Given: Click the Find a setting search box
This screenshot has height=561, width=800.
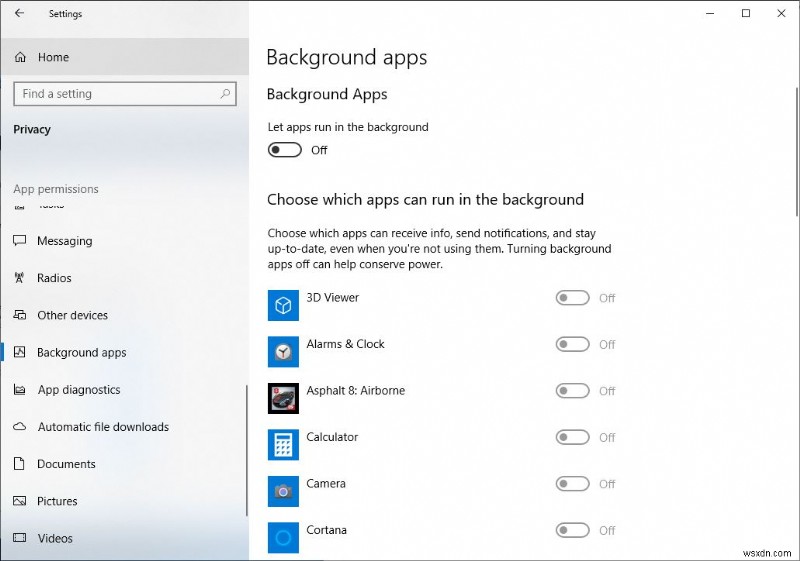Looking at the screenshot, I should pos(115,94).
